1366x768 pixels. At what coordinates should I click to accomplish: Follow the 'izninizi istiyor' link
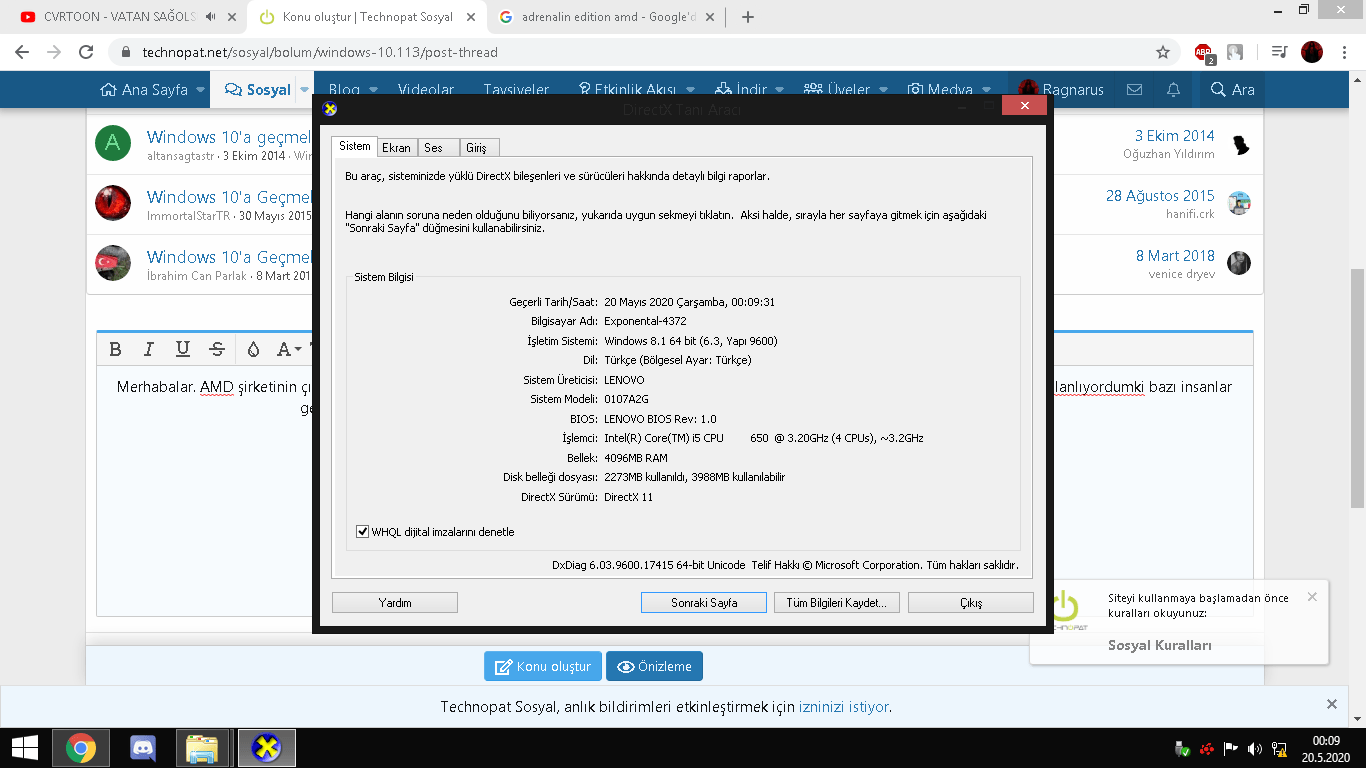[x=844, y=706]
